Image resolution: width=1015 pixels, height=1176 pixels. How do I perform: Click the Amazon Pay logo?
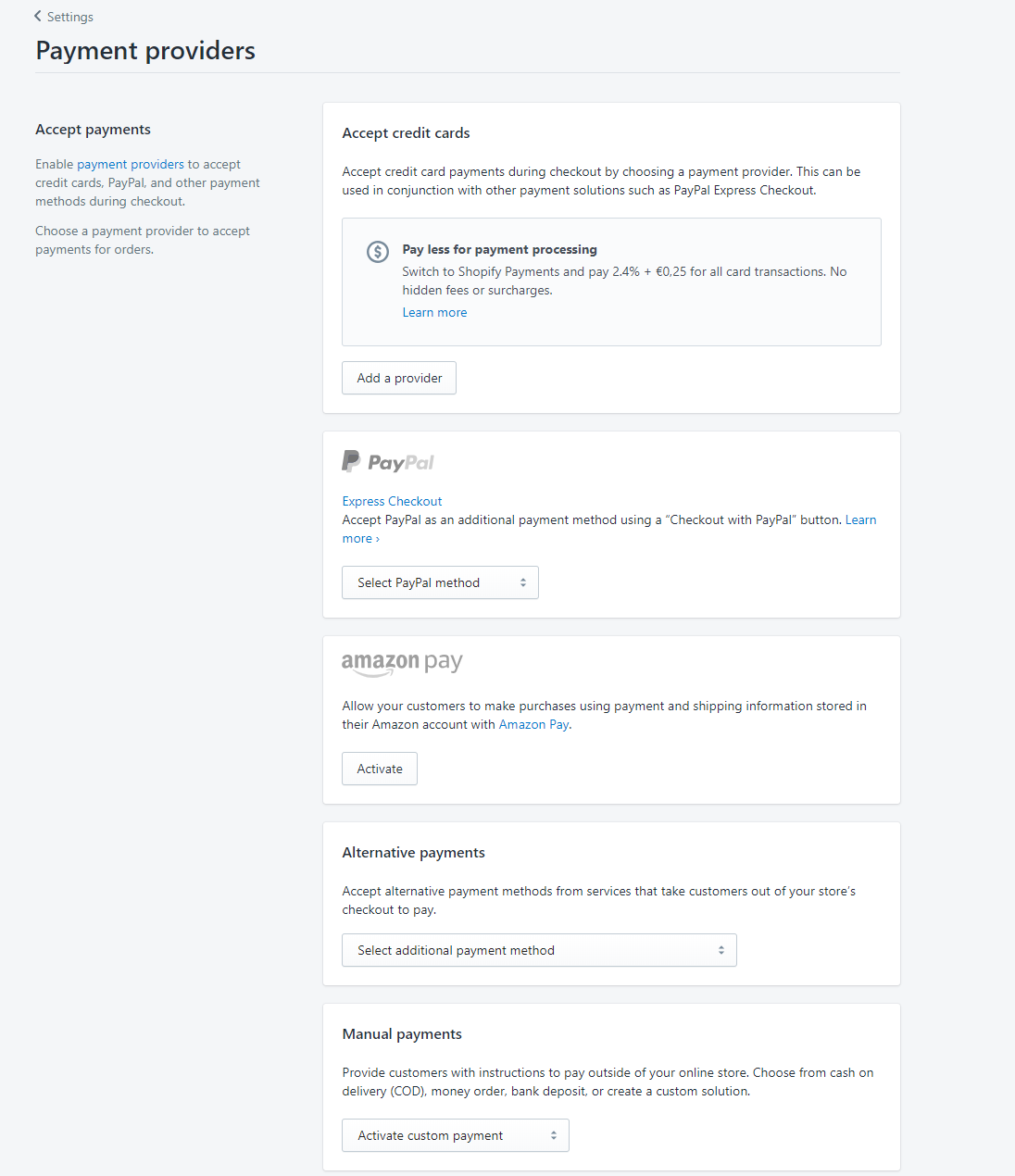(x=402, y=663)
